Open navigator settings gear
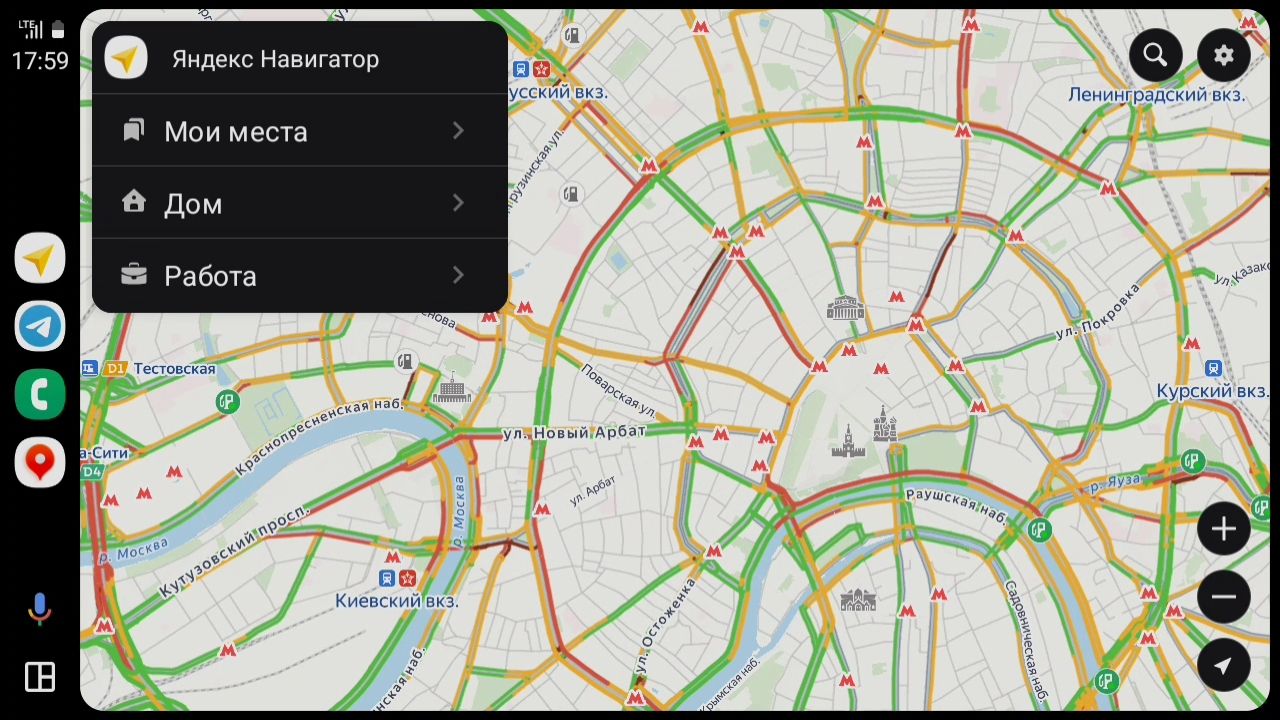Viewport: 1280px width, 720px height. [x=1224, y=56]
